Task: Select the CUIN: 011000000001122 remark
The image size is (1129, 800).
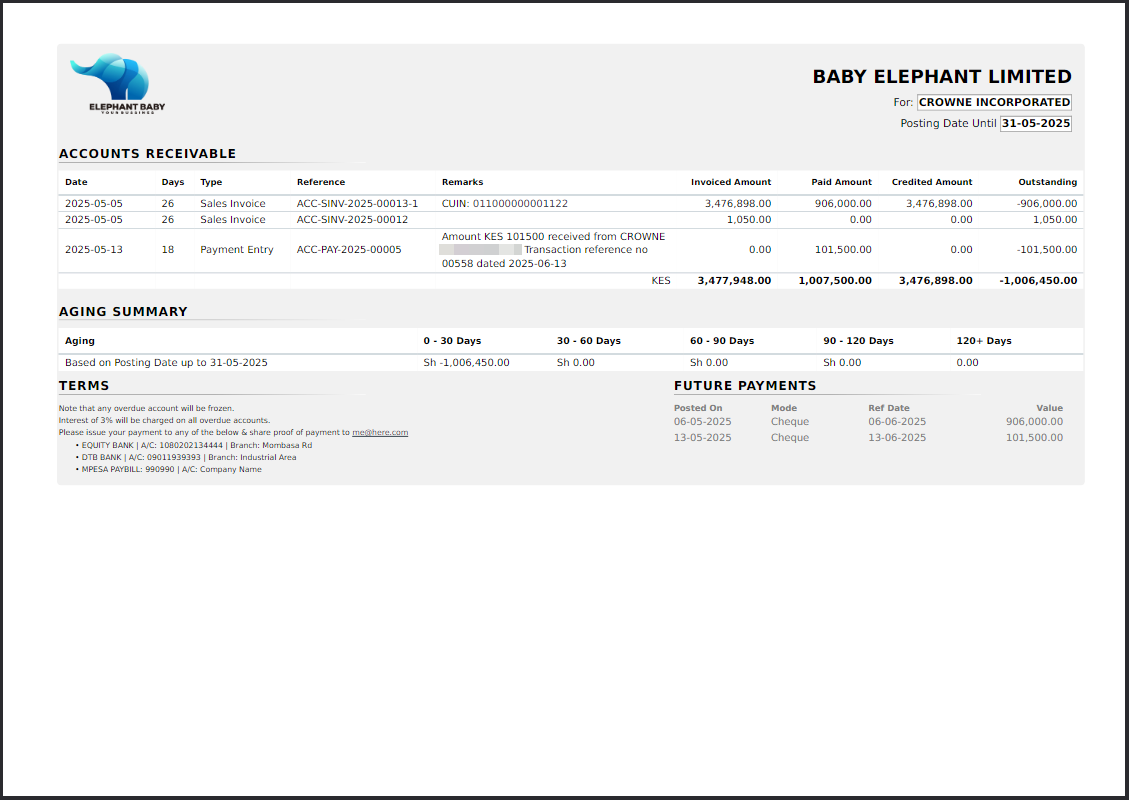Action: pos(505,204)
